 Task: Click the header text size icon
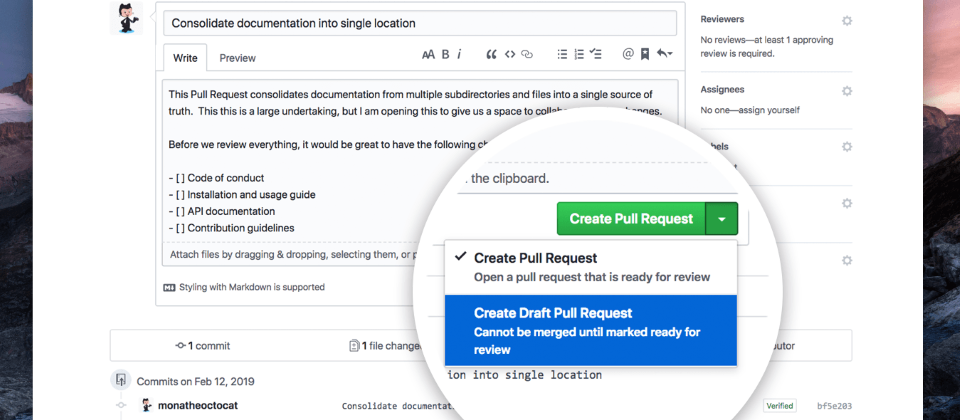point(428,54)
